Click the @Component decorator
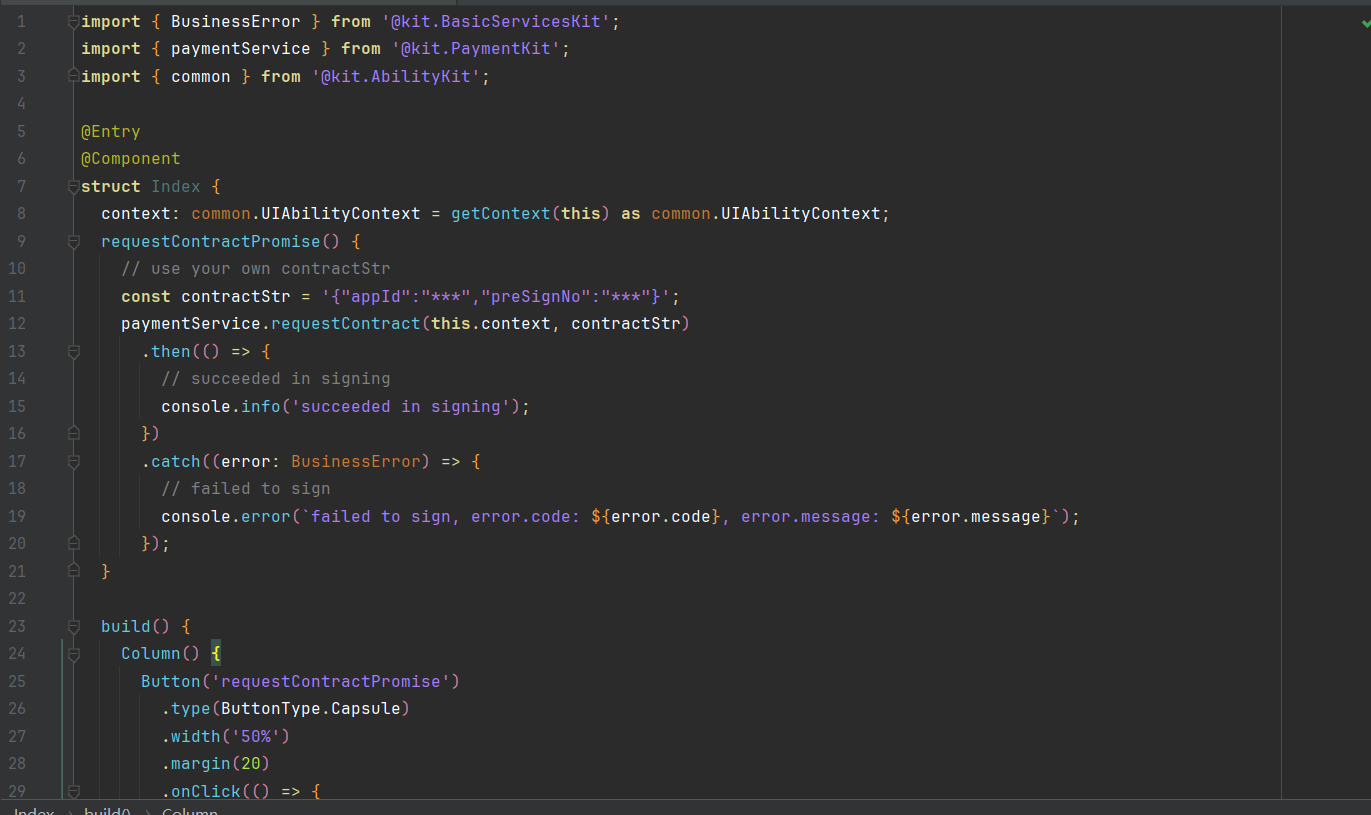1371x815 pixels. (x=131, y=159)
